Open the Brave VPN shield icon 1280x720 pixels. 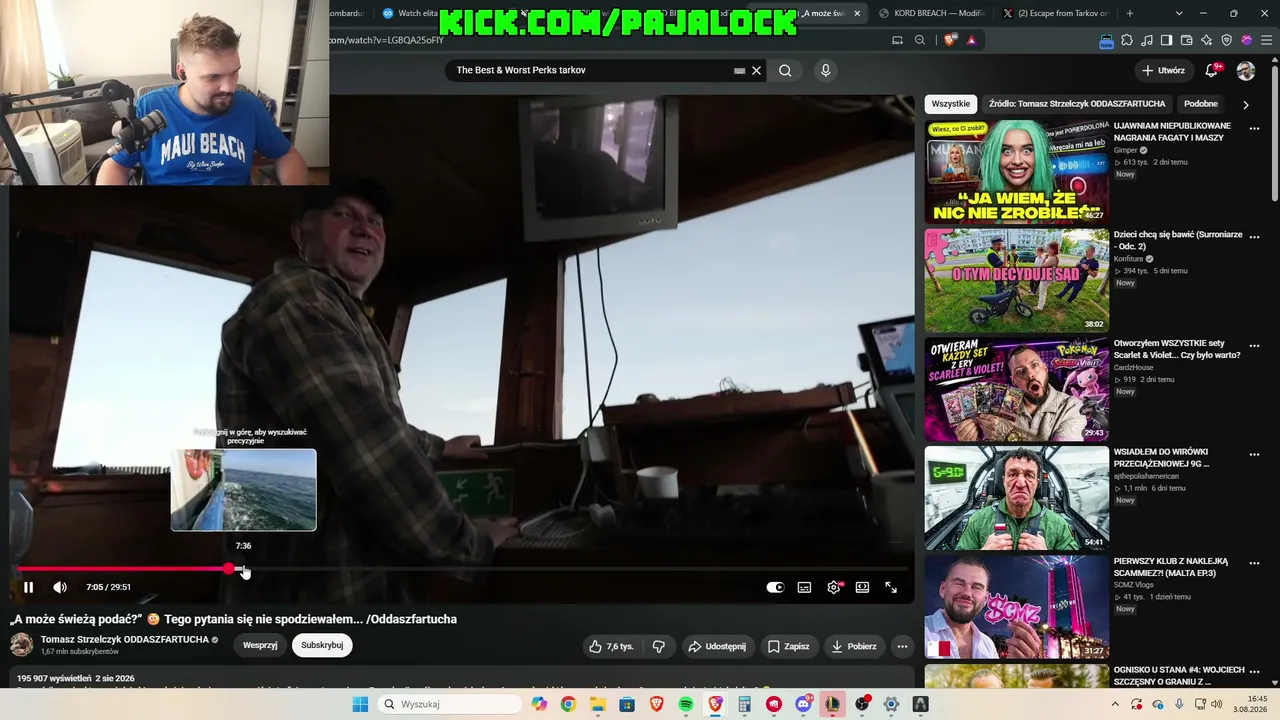click(x=1227, y=40)
